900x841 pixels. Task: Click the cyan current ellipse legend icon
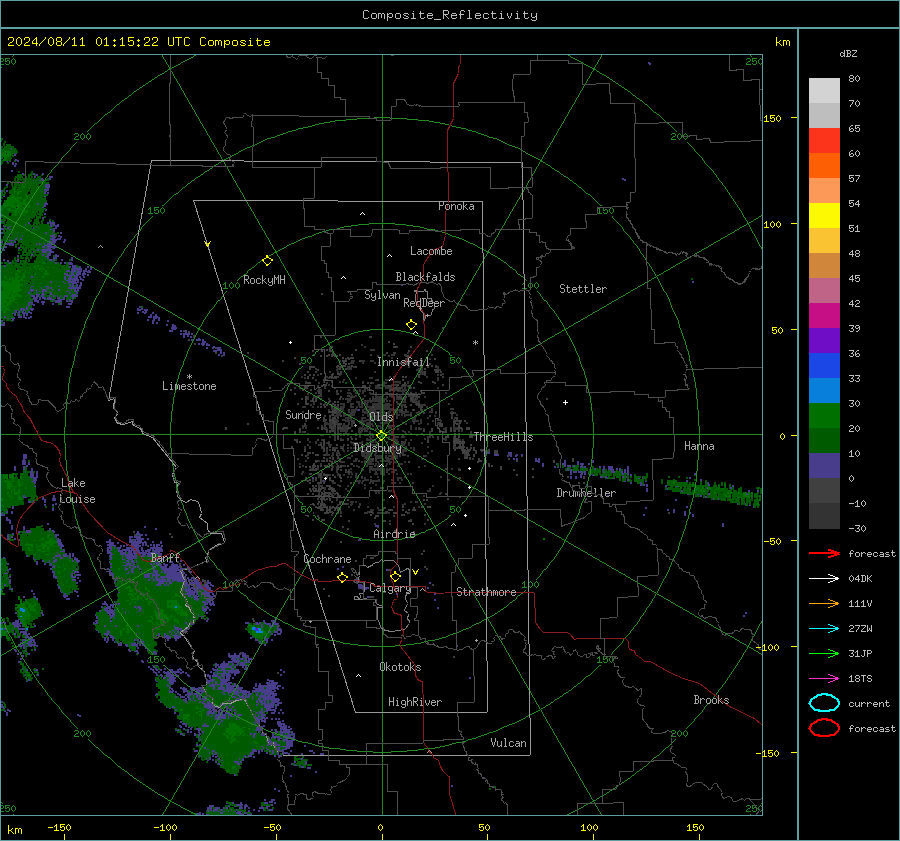(824, 703)
